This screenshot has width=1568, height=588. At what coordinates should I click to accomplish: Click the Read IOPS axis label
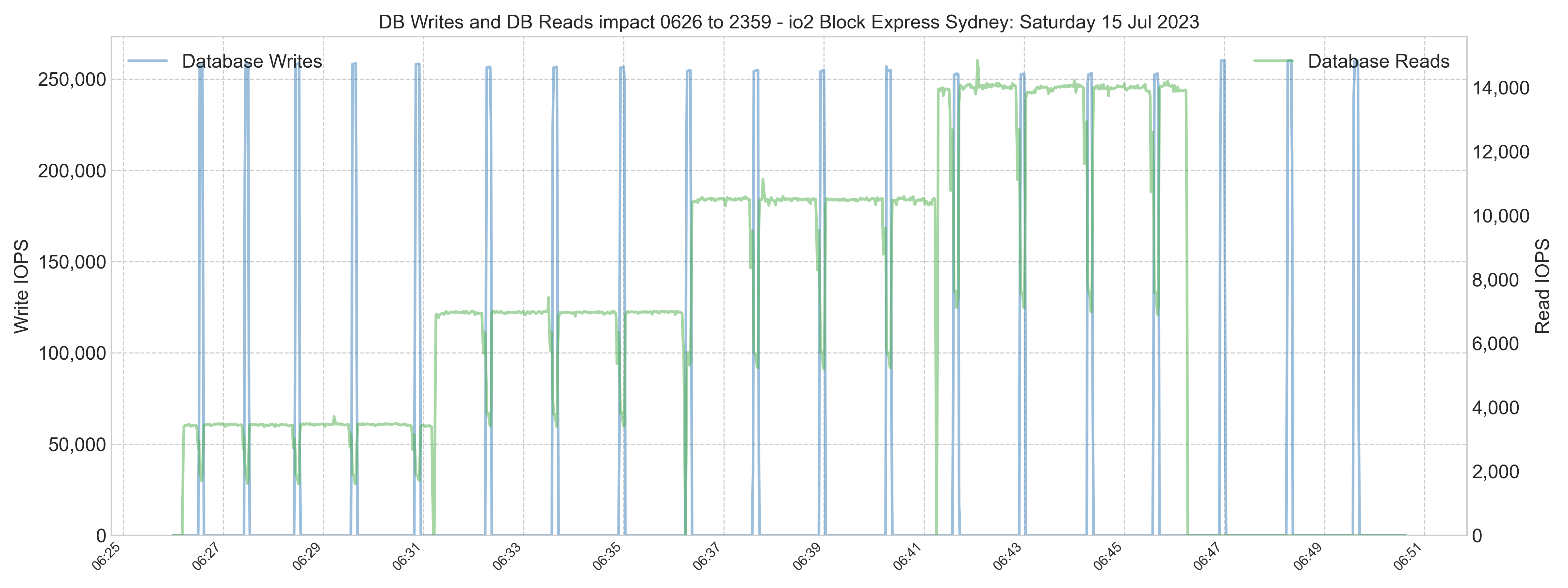pyautogui.click(x=1543, y=286)
